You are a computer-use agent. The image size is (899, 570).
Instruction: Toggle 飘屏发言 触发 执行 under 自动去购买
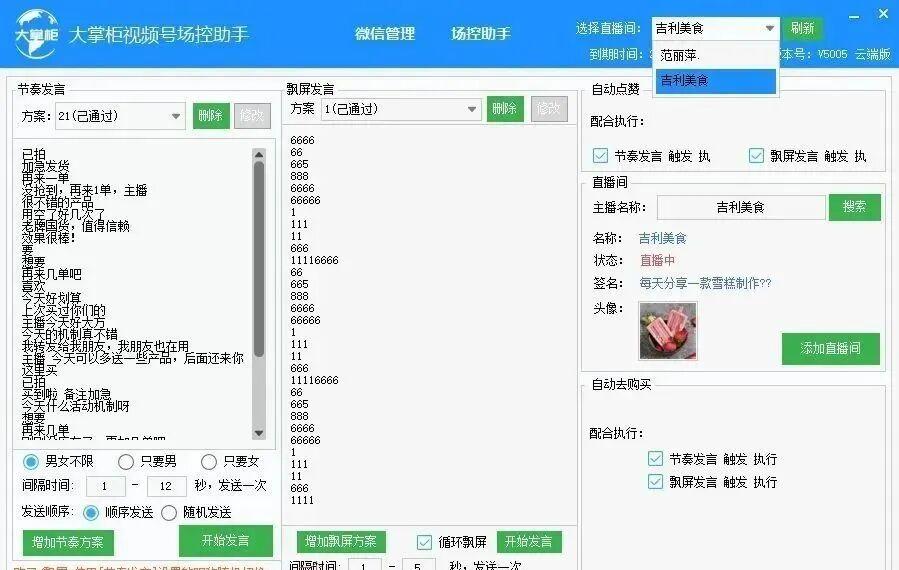tap(655, 482)
